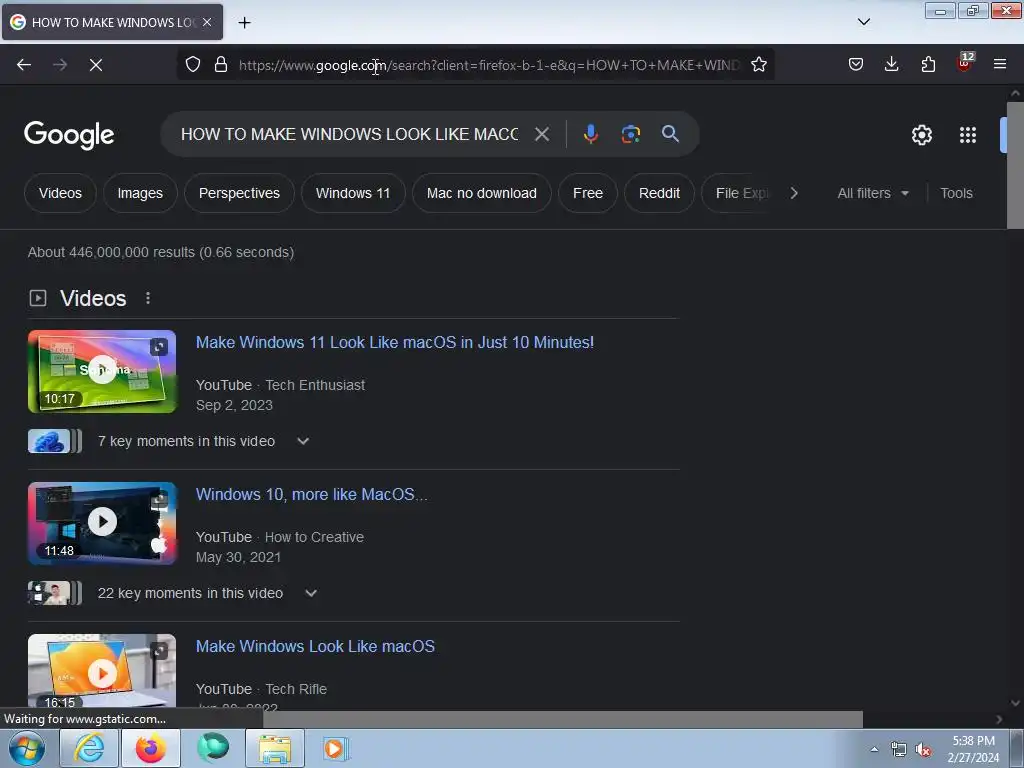This screenshot has width=1024, height=768.
Task: Submit search with the magnifier icon
Action: click(x=670, y=134)
